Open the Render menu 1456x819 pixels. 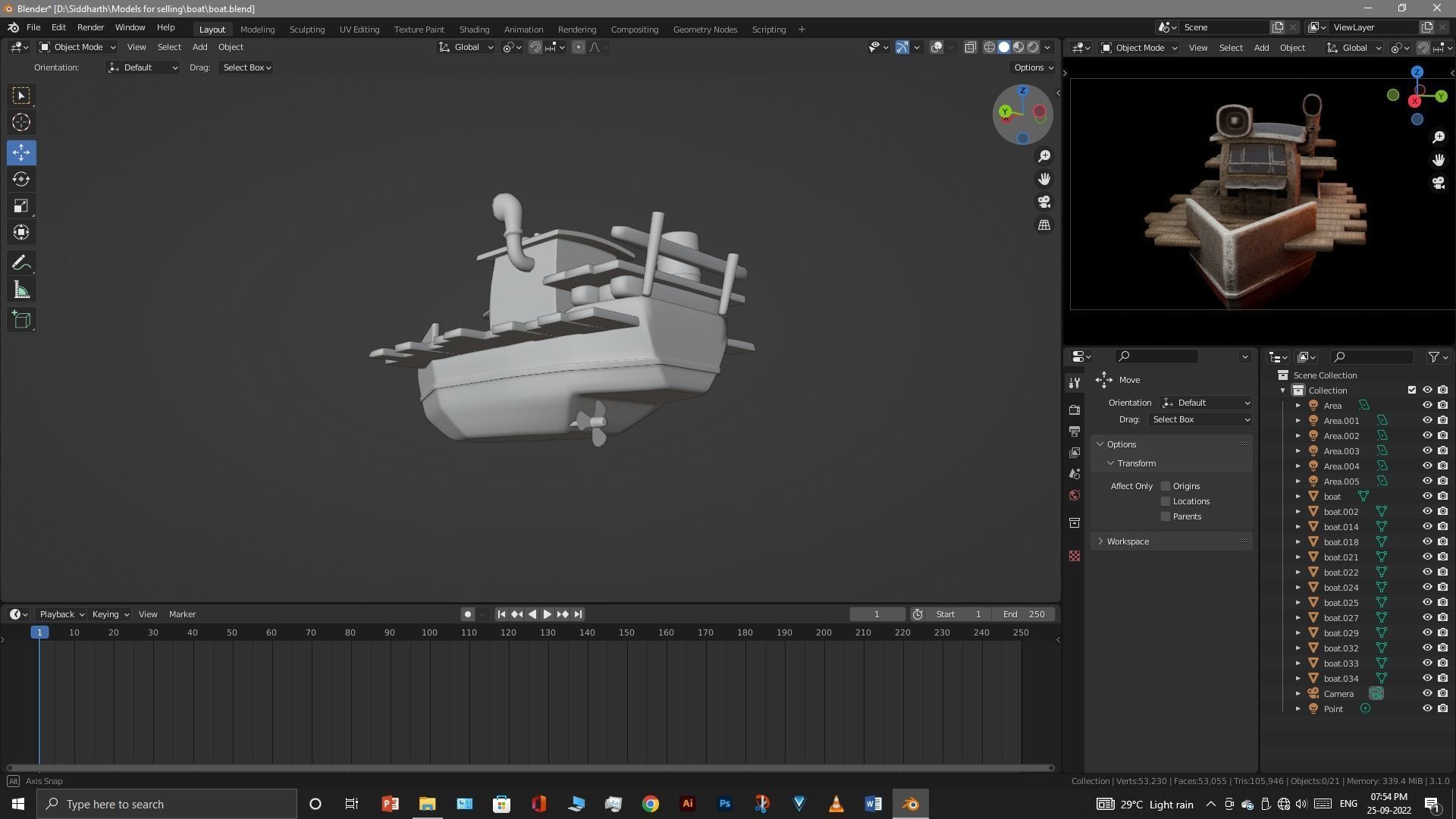pos(90,27)
